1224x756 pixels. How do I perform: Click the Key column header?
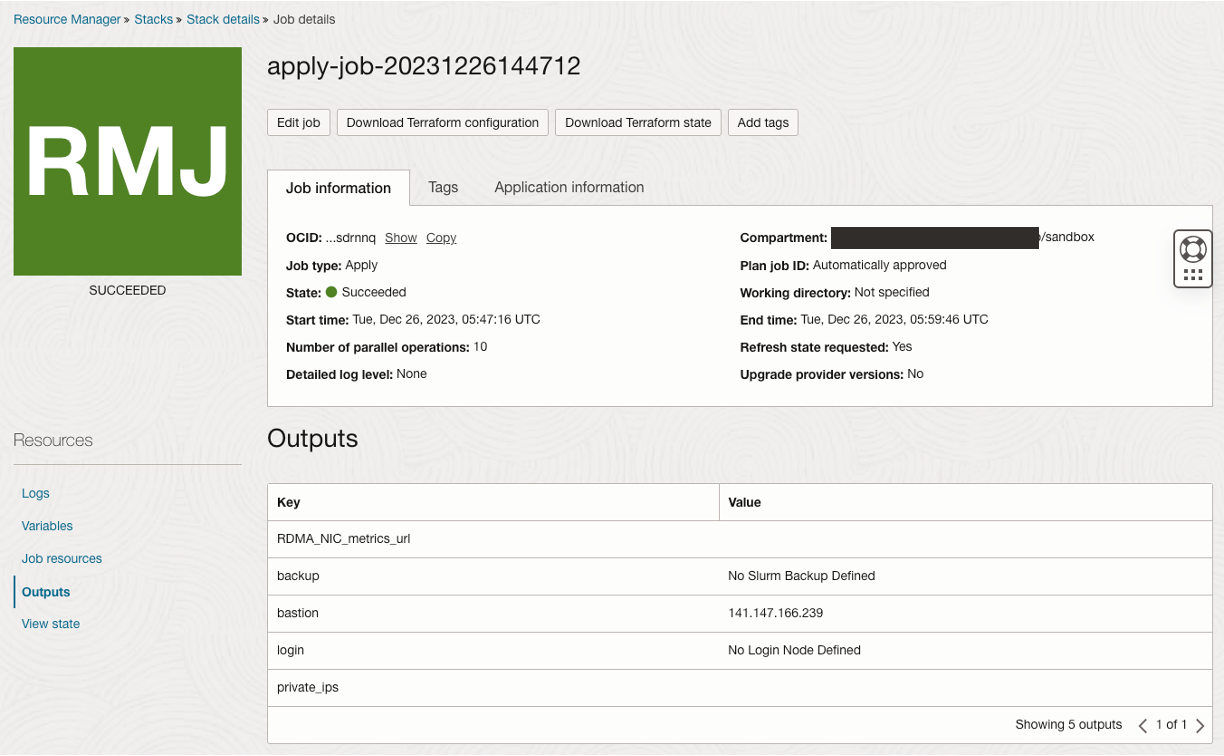[x=493, y=502]
